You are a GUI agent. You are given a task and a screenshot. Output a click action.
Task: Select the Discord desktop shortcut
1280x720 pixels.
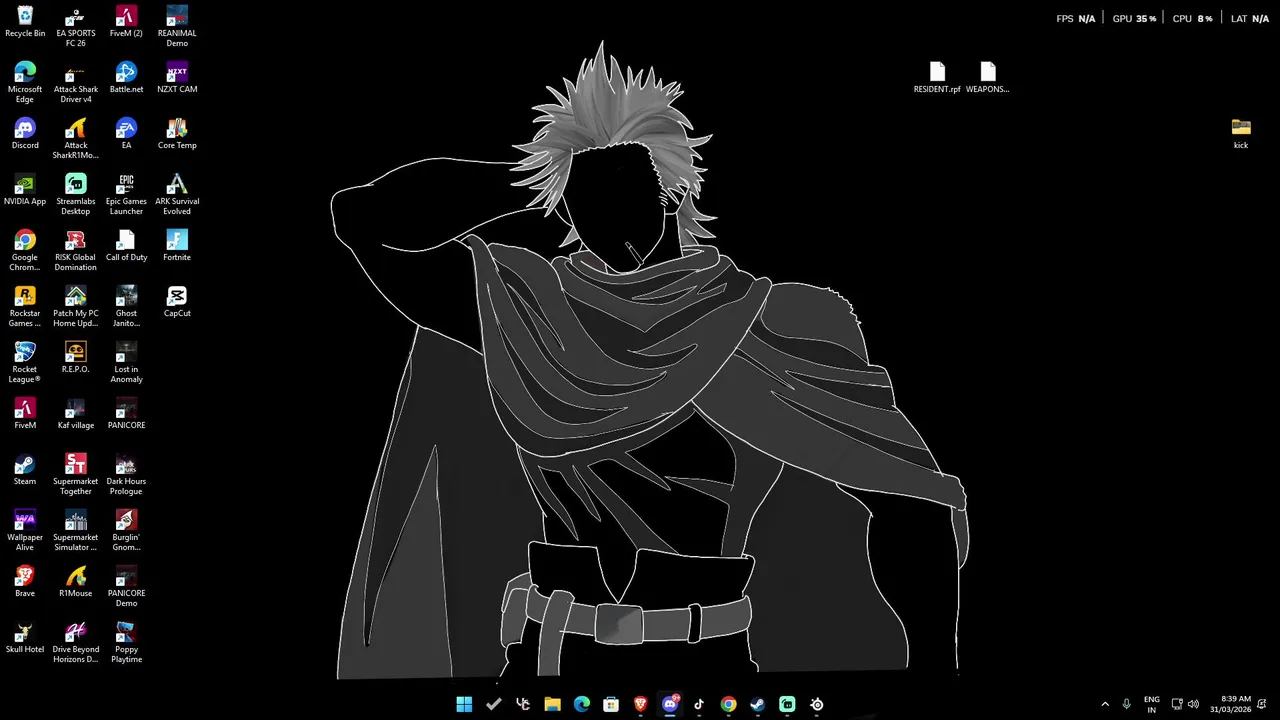tap(25, 134)
